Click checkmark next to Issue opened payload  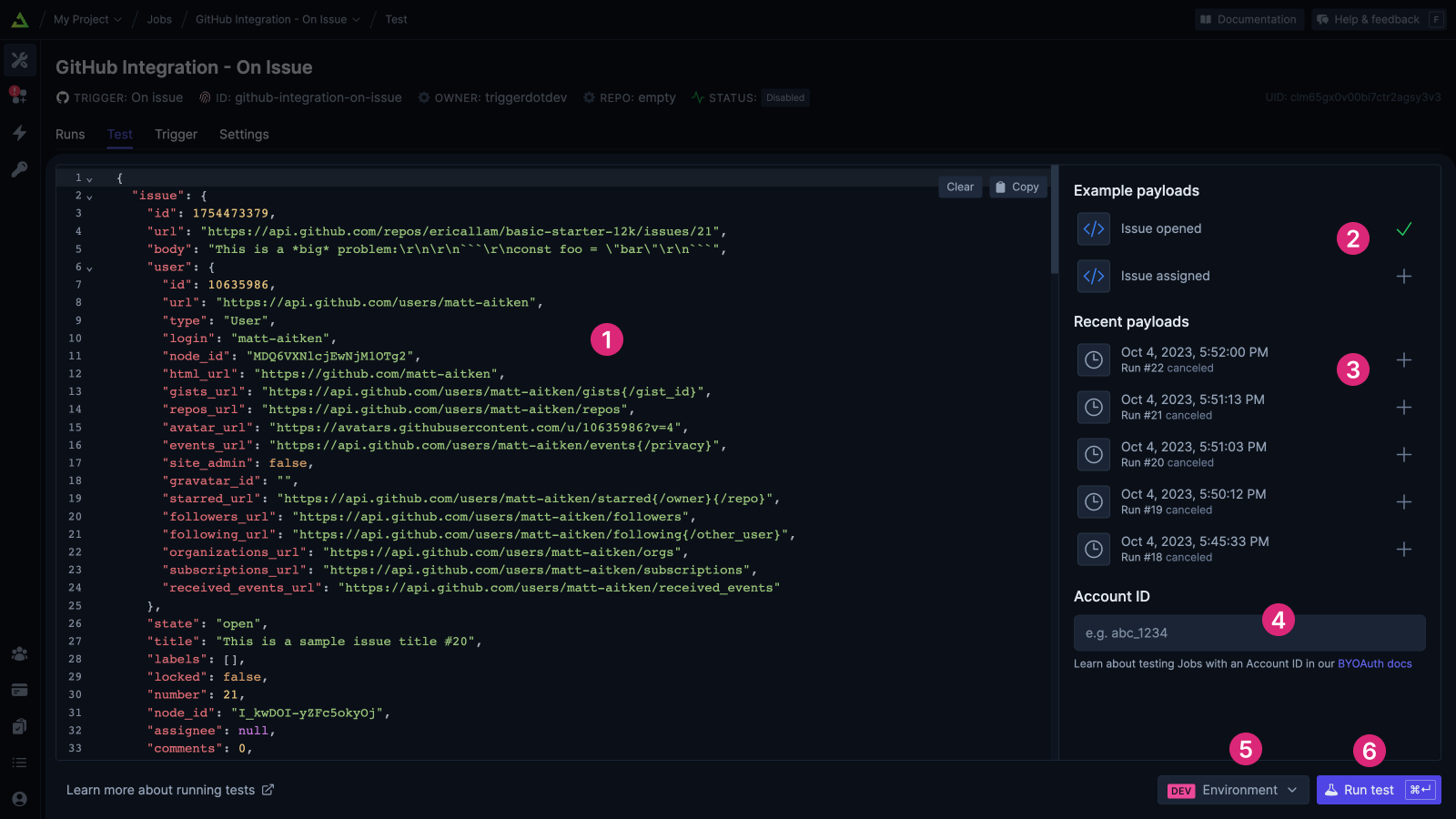coord(1404,228)
